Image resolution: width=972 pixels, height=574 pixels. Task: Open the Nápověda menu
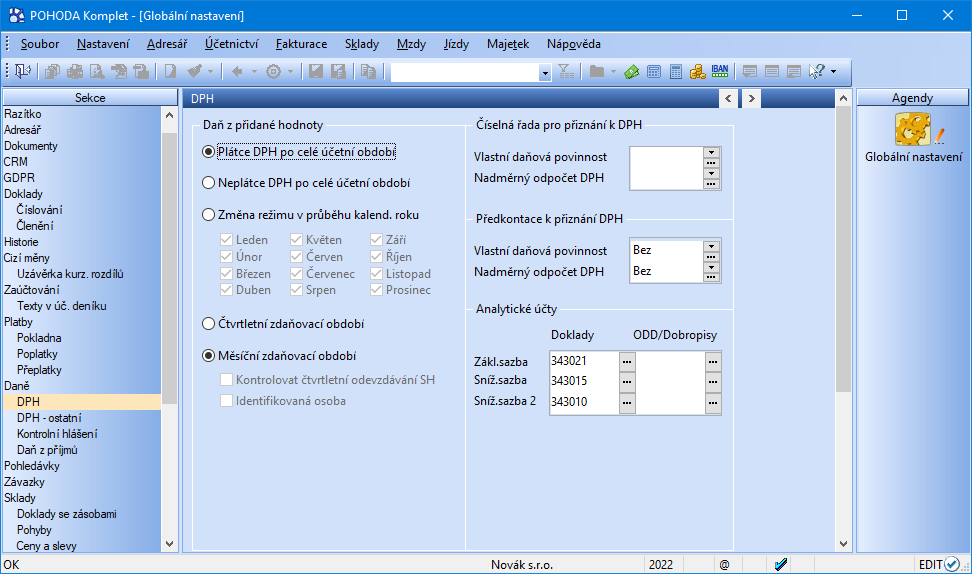click(x=573, y=44)
